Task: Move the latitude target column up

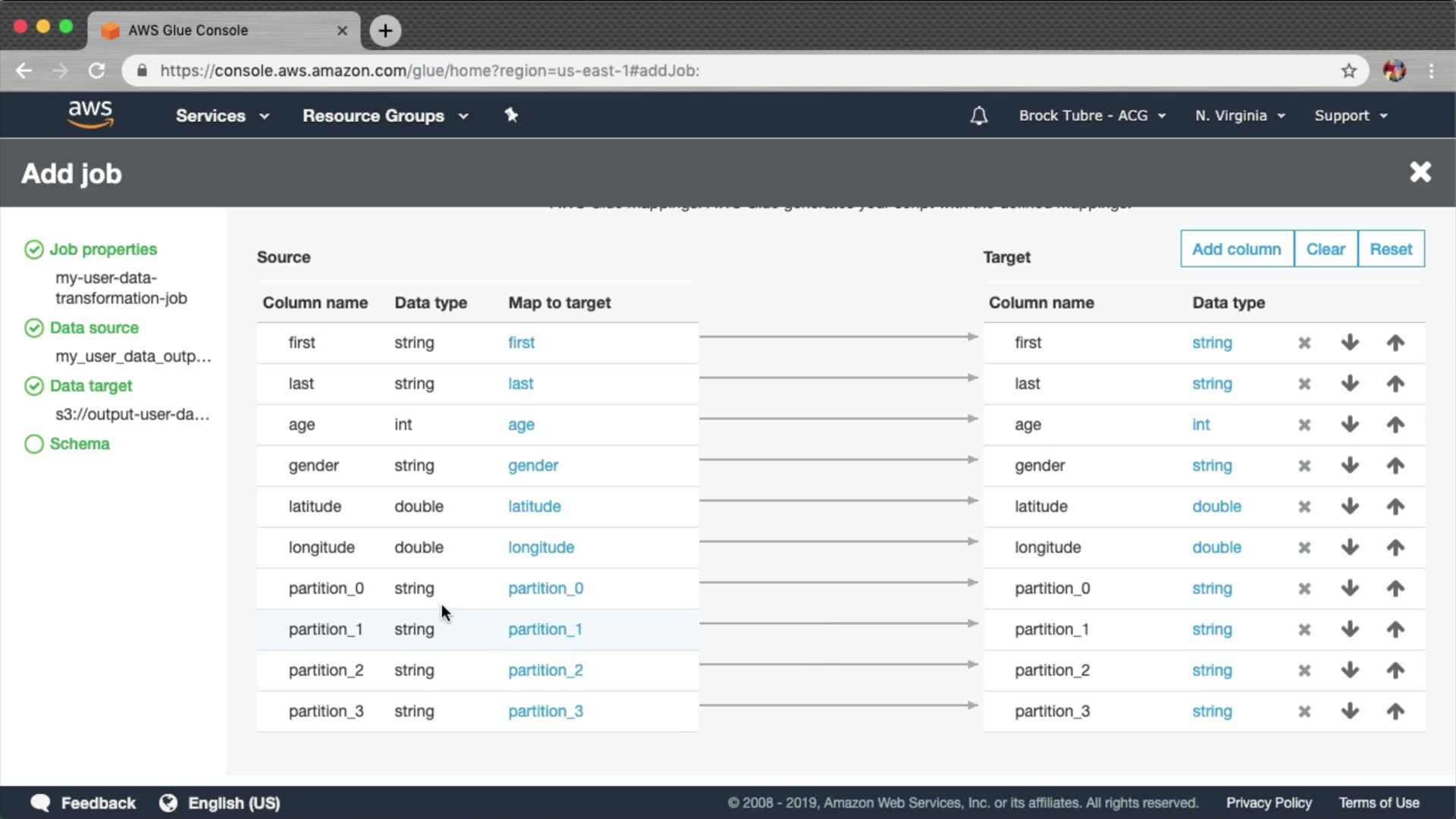Action: [1395, 507]
